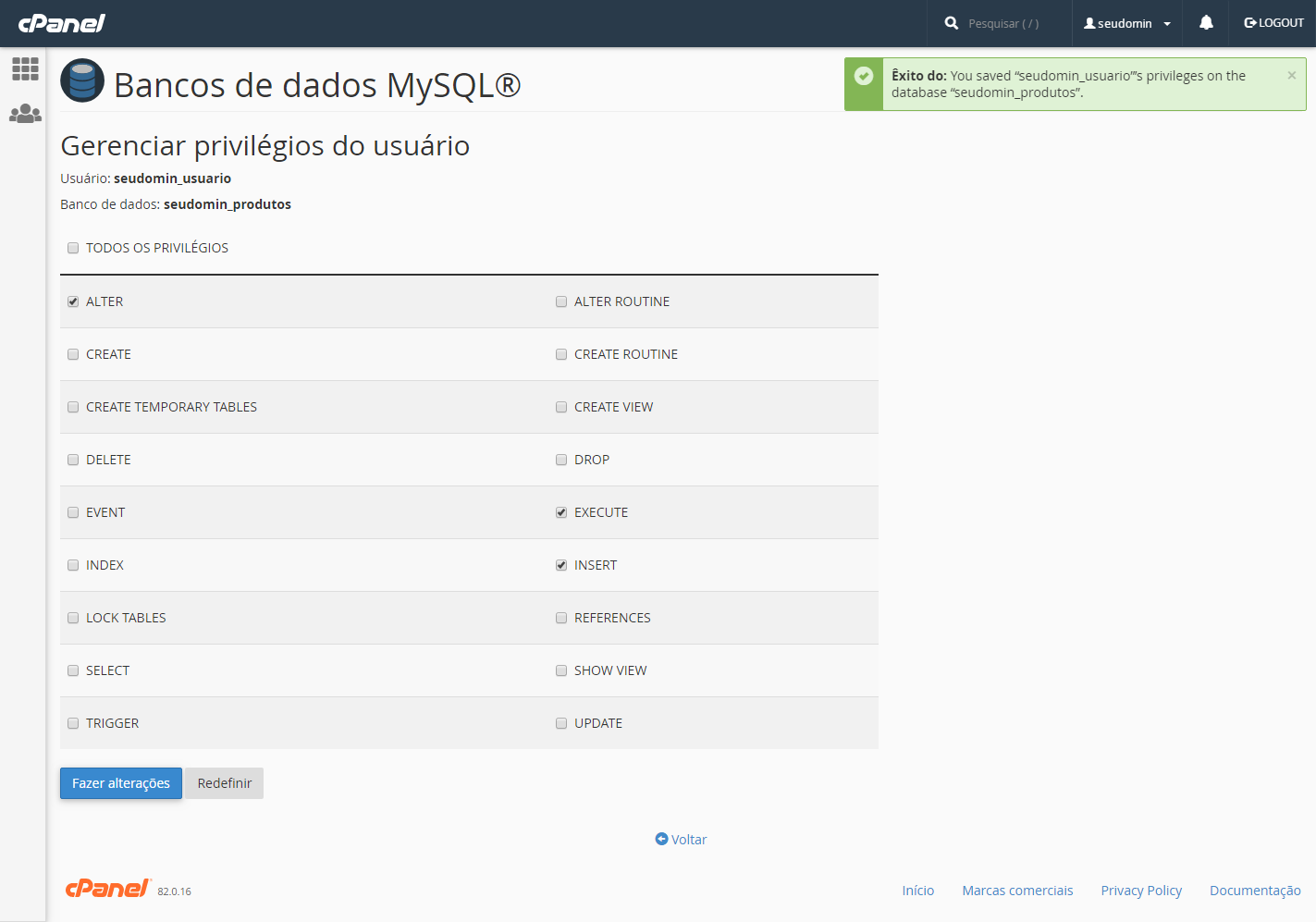The width and height of the screenshot is (1316, 922).
Task: Enable the REFERENCES privilege
Action: tap(561, 618)
